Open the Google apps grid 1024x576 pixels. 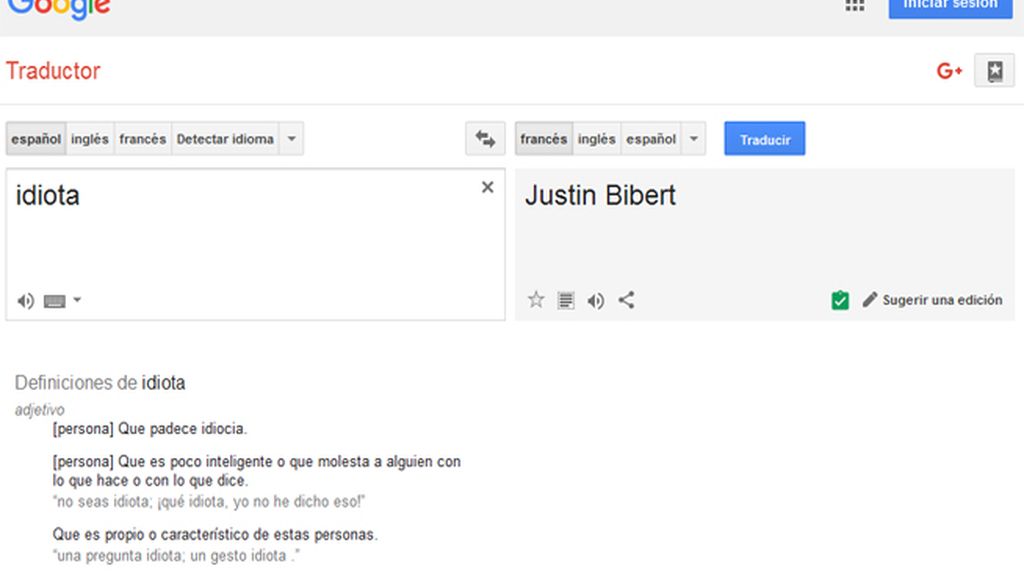pyautogui.click(x=855, y=5)
